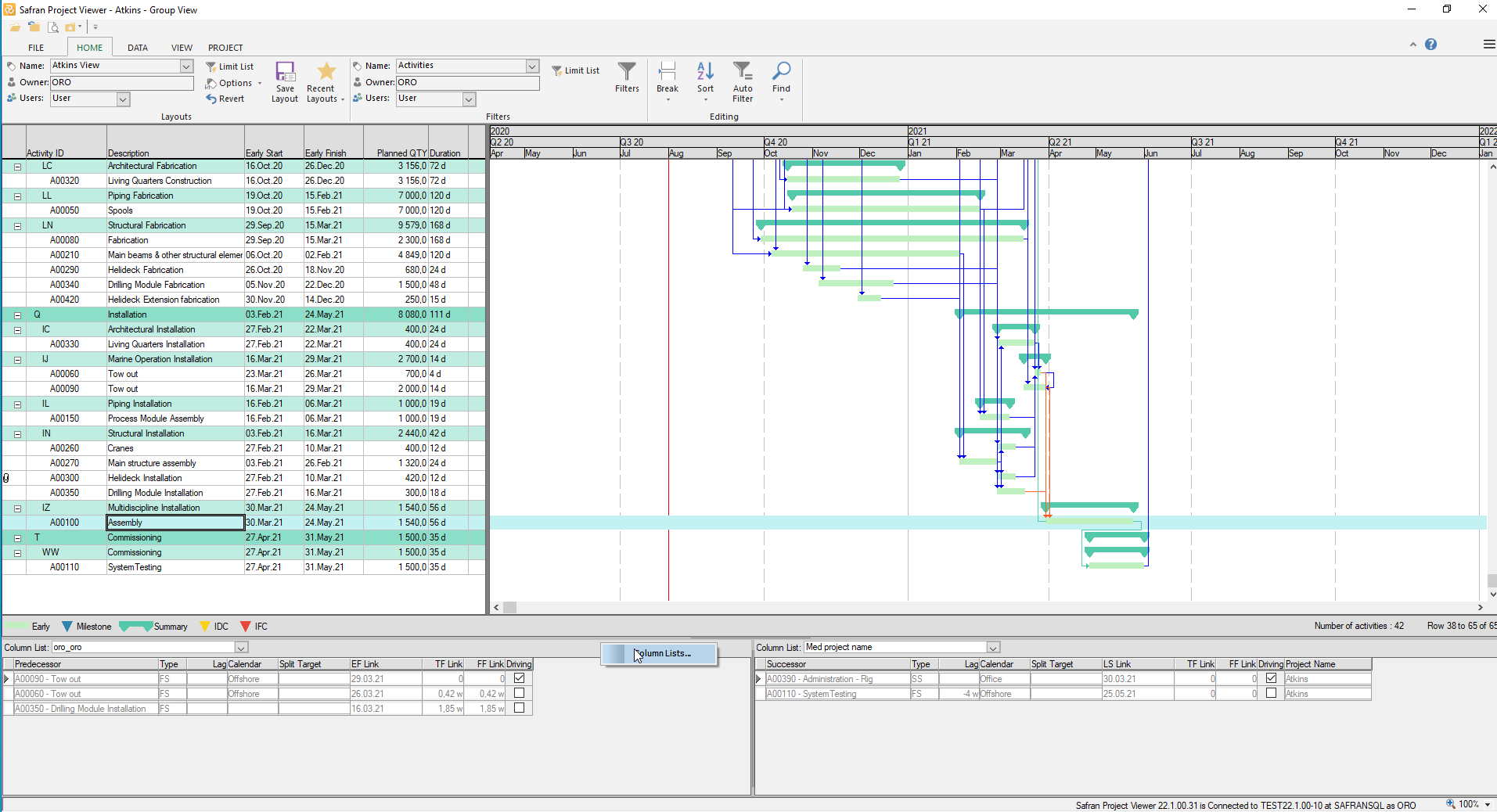
Task: Open the Filters funnel button
Action: pos(627,77)
